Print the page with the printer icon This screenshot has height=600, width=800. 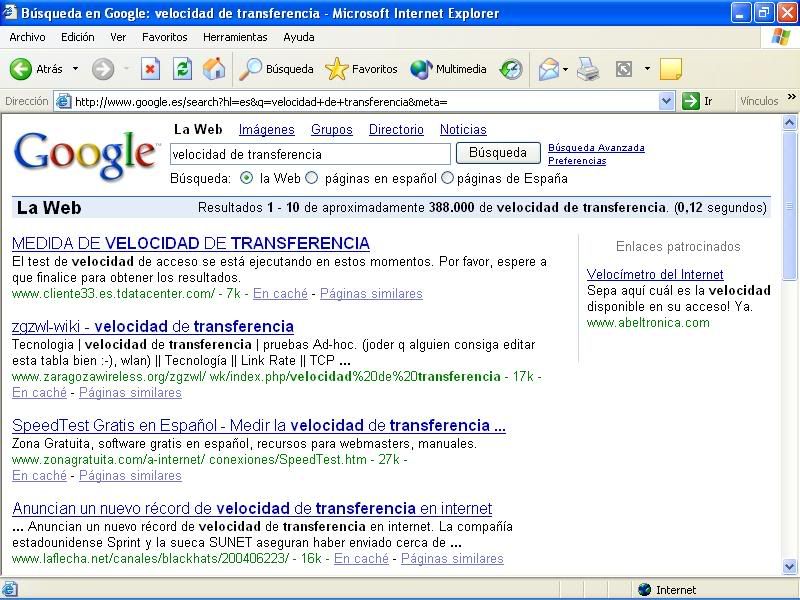point(588,69)
